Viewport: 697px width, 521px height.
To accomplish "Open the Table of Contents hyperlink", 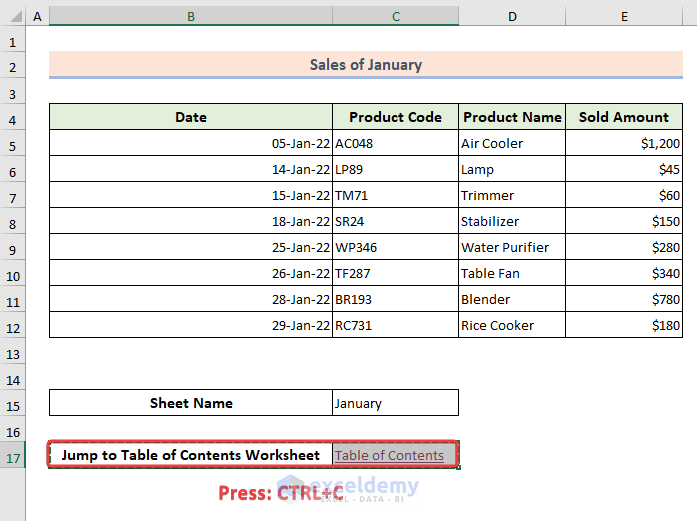I will (x=389, y=456).
